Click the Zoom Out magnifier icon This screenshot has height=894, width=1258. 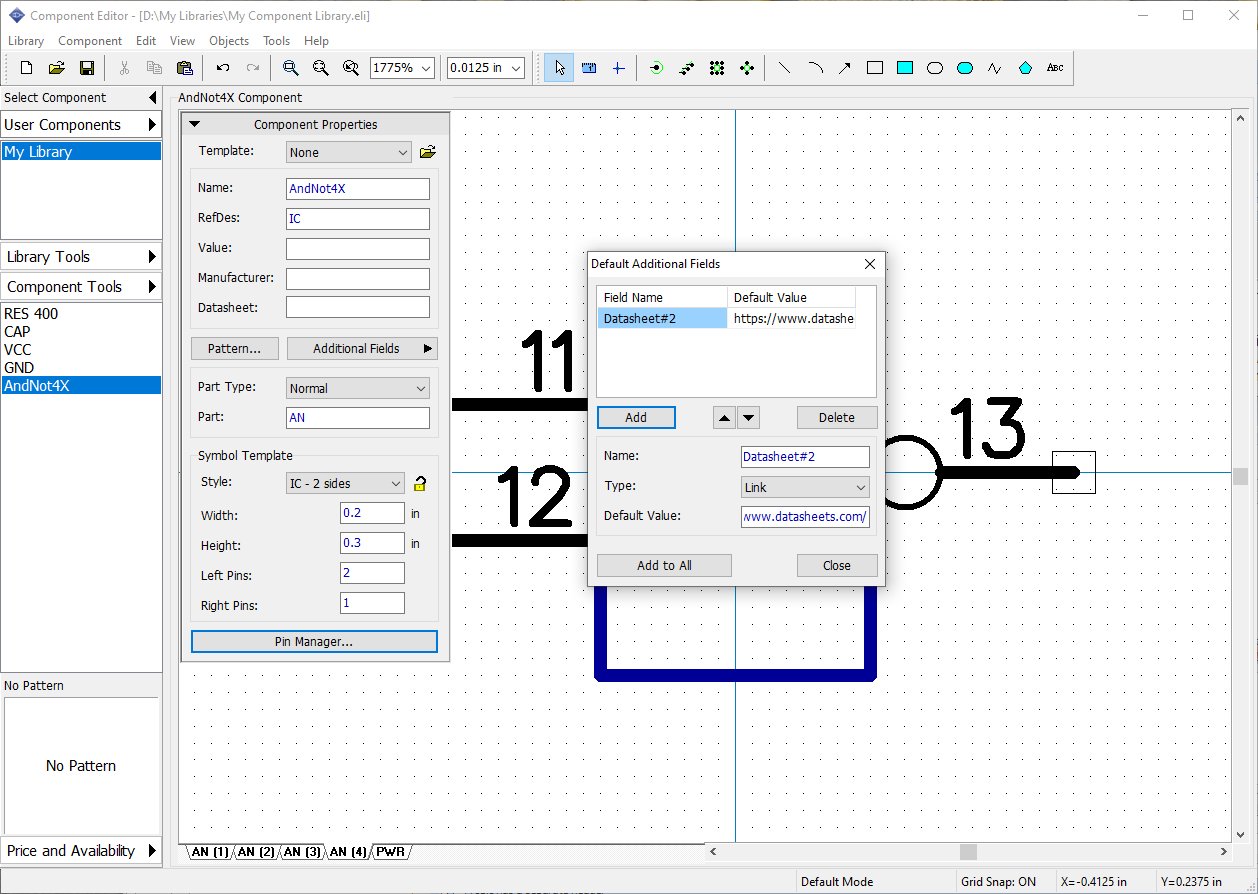pyautogui.click(x=320, y=68)
